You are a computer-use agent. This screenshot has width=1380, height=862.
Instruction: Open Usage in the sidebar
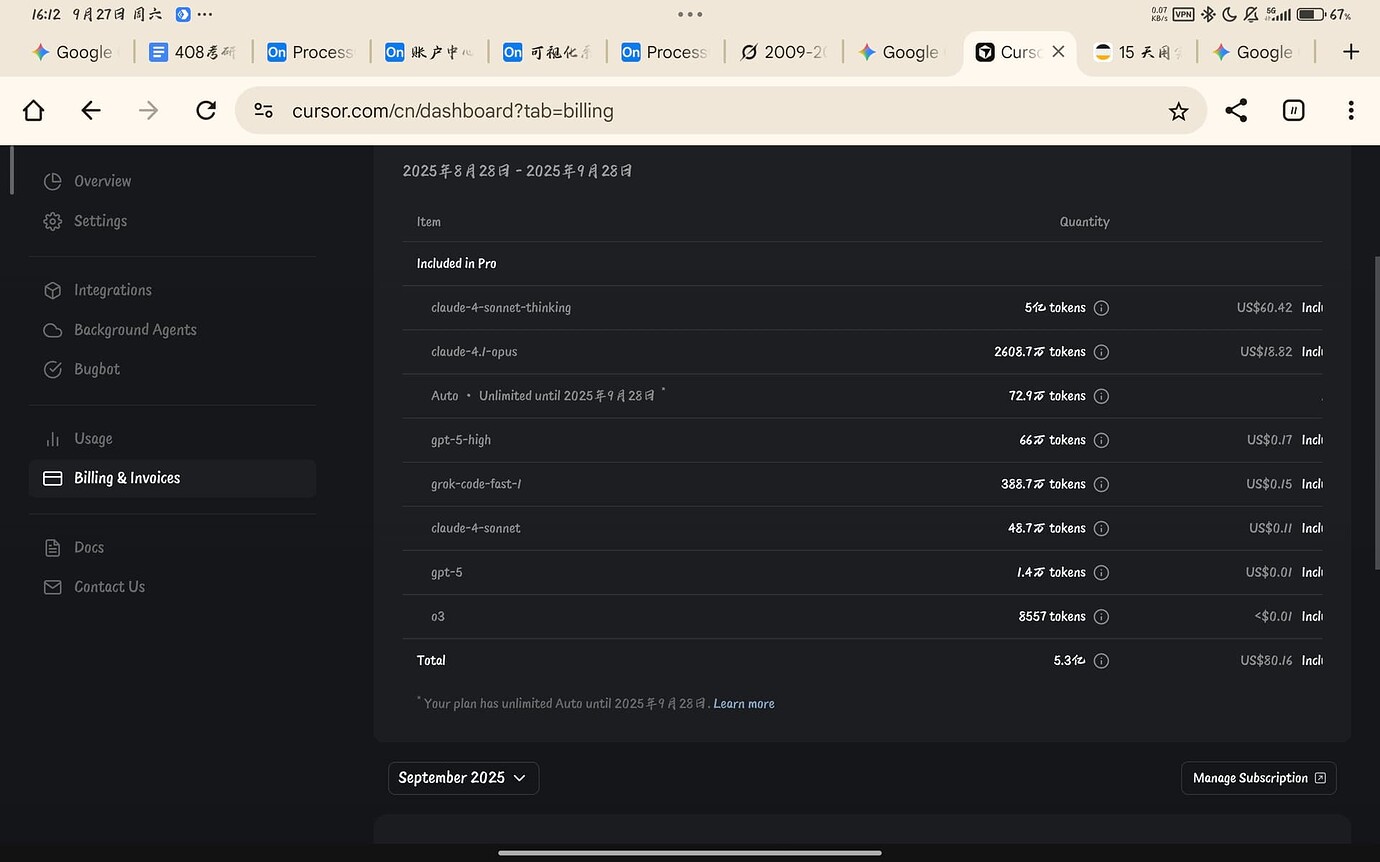[x=172, y=439]
